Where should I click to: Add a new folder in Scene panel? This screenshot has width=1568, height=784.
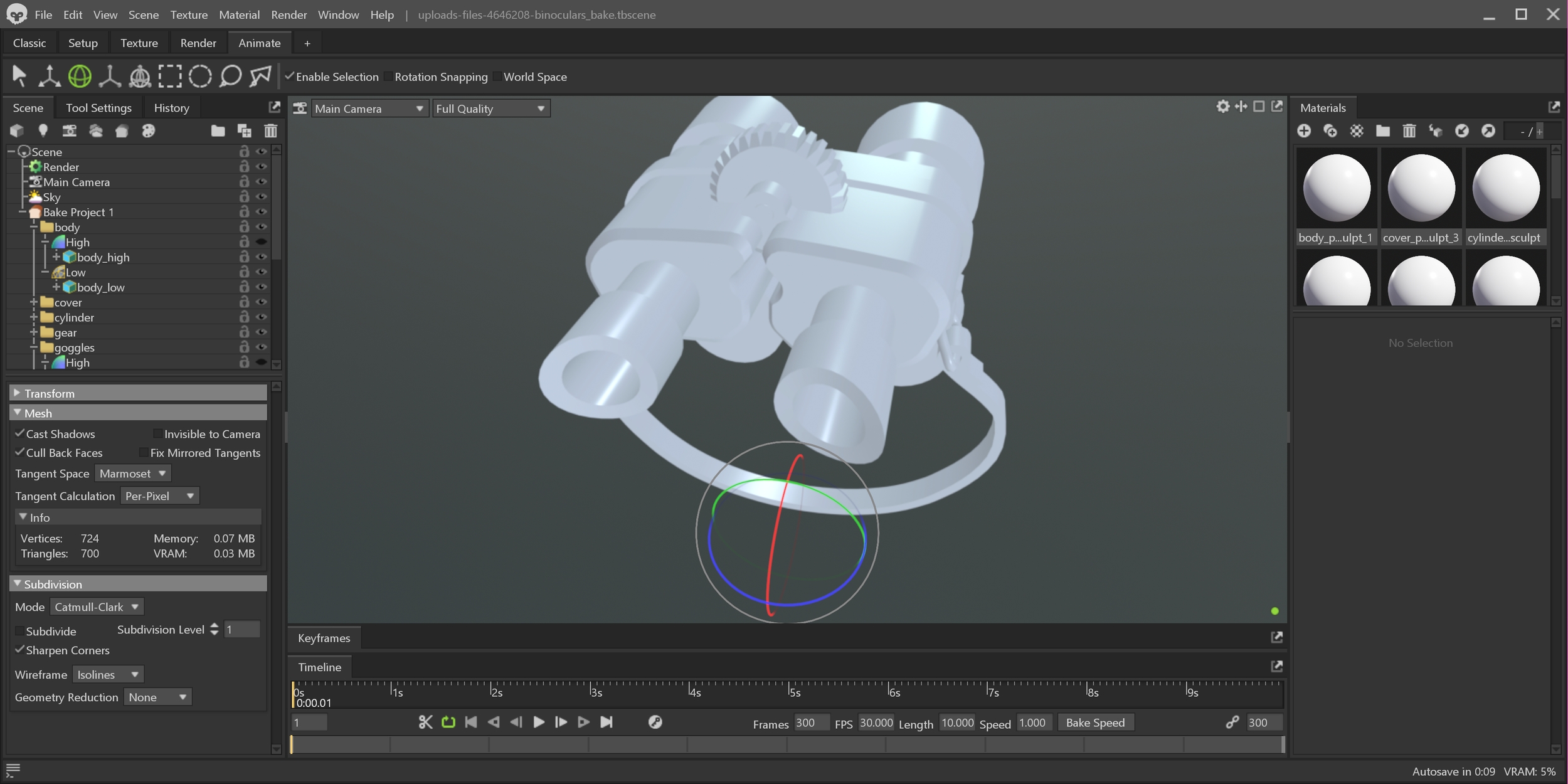click(218, 130)
